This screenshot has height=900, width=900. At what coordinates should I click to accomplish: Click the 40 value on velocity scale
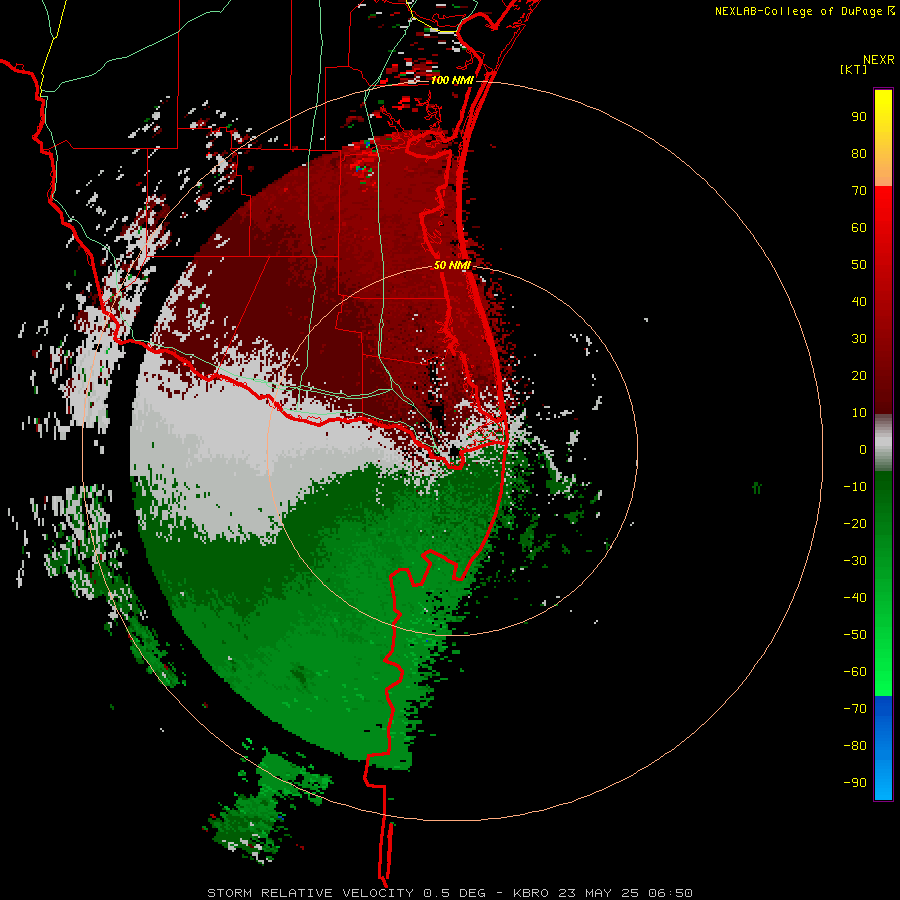[859, 301]
